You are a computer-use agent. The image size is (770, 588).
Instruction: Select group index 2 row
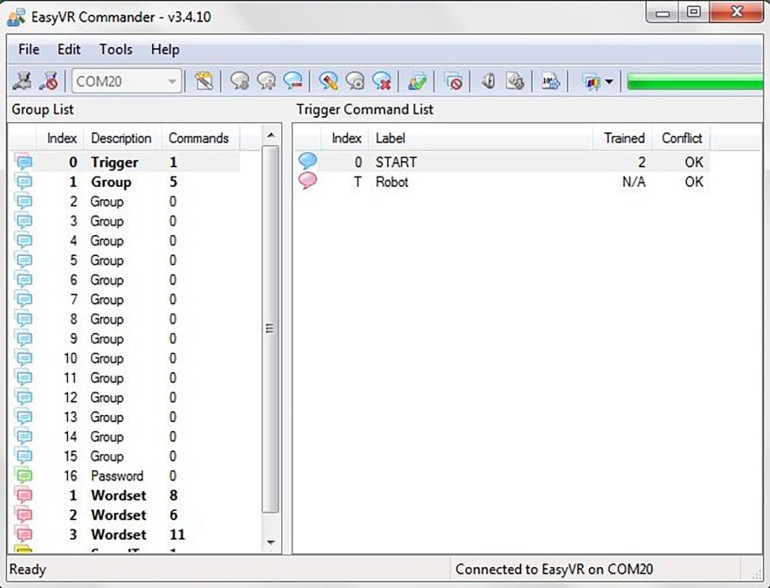(125, 201)
